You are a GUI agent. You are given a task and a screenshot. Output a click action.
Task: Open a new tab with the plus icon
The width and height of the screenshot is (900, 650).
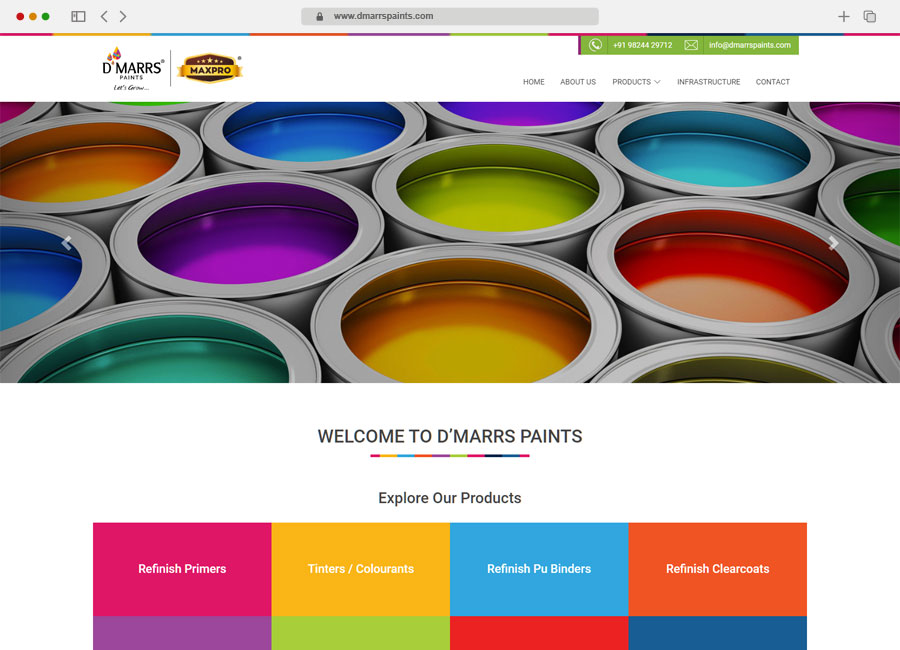[x=843, y=17]
